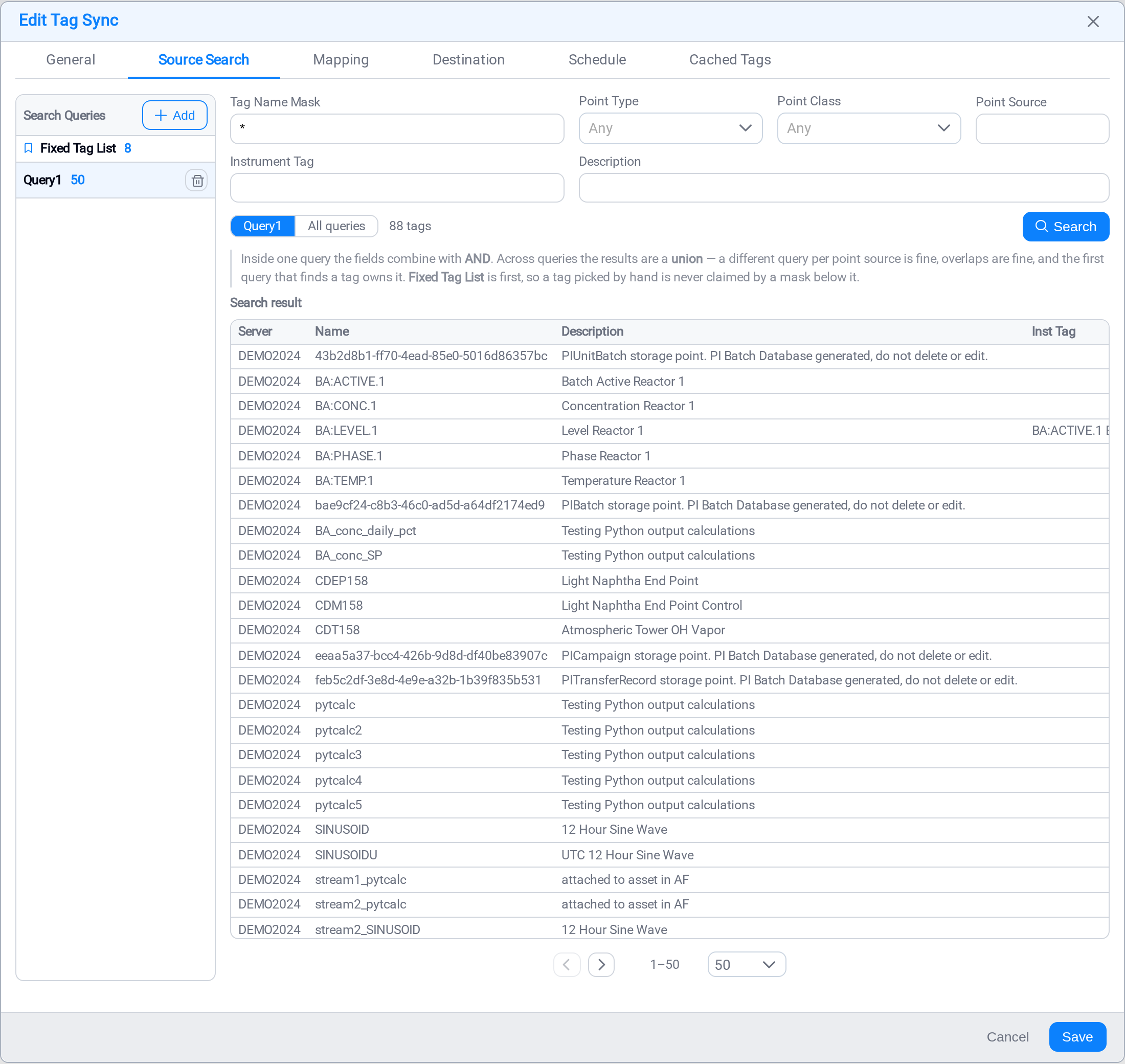This screenshot has height=1064, width=1125.
Task: Open the Point Class dropdown
Action: pos(869,128)
